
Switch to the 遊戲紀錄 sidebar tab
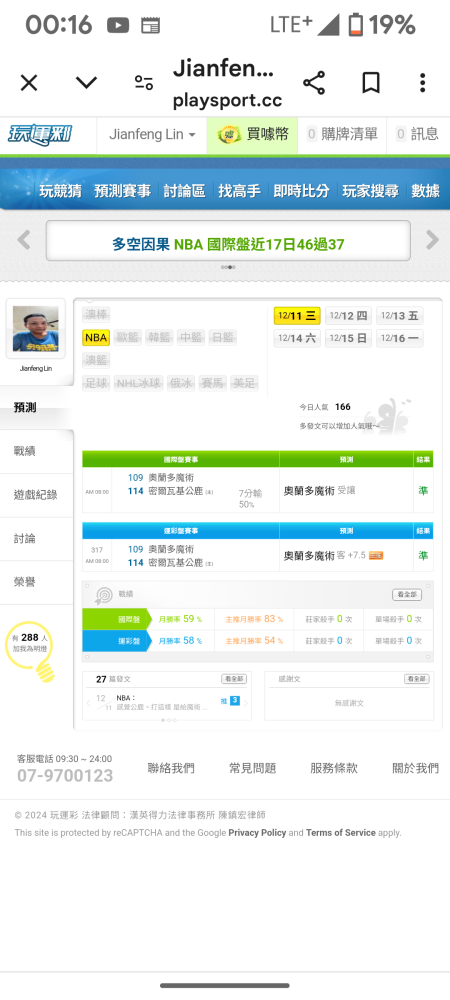pyautogui.click(x=36, y=495)
